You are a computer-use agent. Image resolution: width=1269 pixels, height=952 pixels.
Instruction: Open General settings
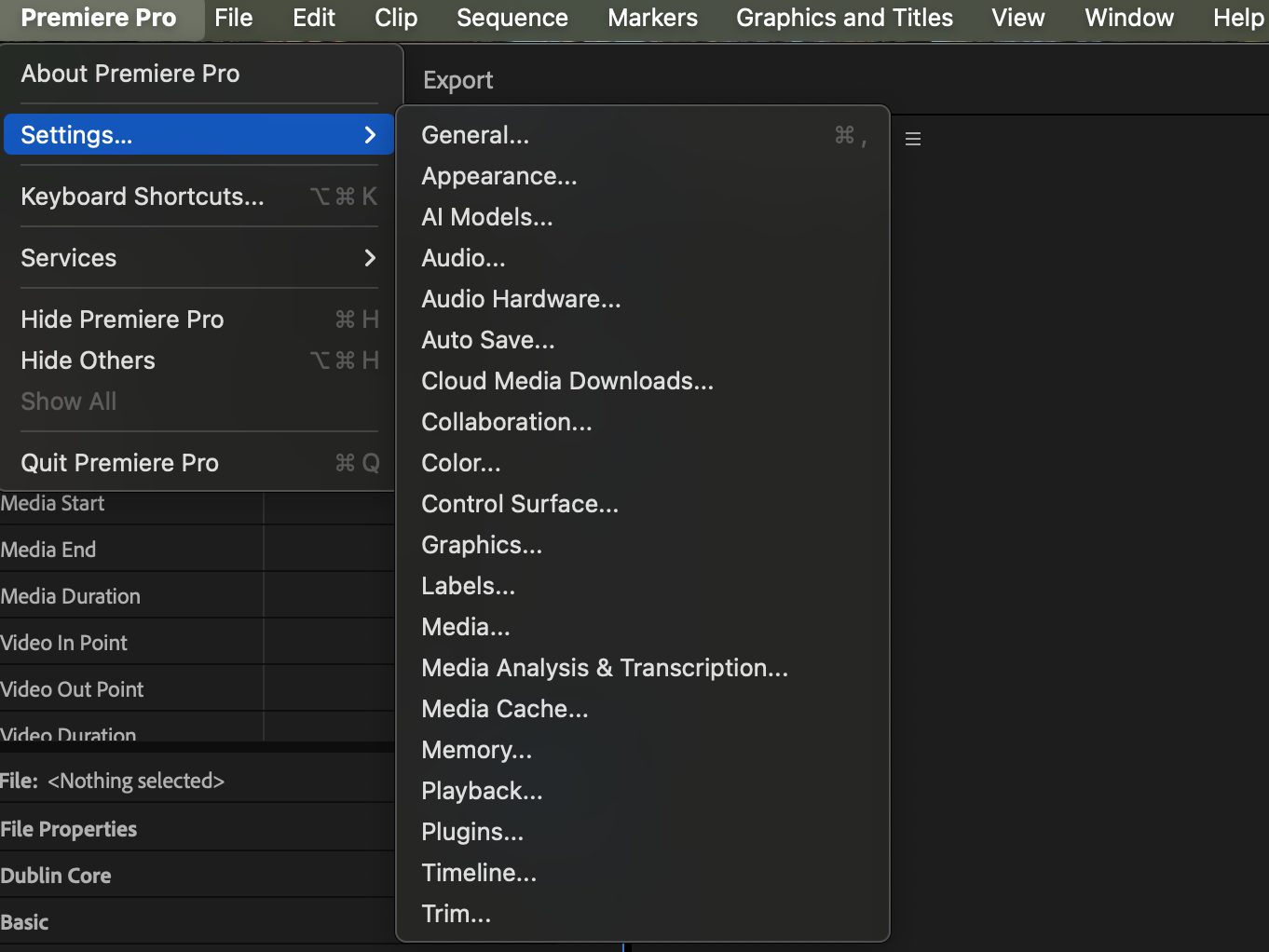pos(475,135)
